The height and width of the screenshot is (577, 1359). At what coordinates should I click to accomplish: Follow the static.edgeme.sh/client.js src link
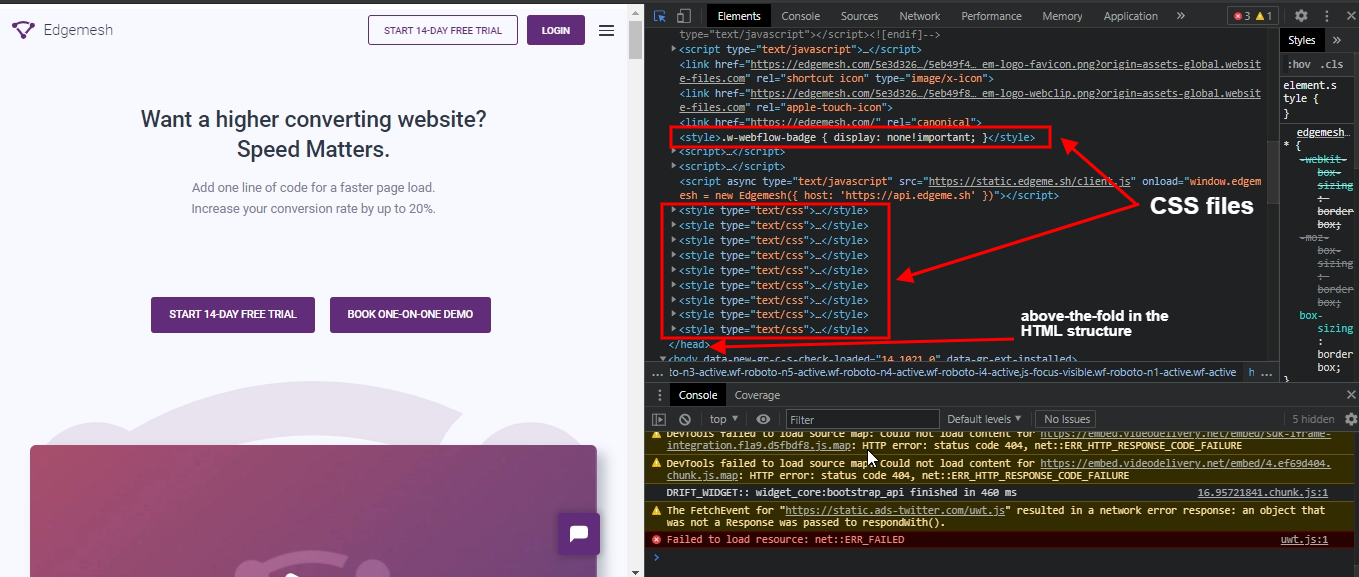tap(1030, 182)
